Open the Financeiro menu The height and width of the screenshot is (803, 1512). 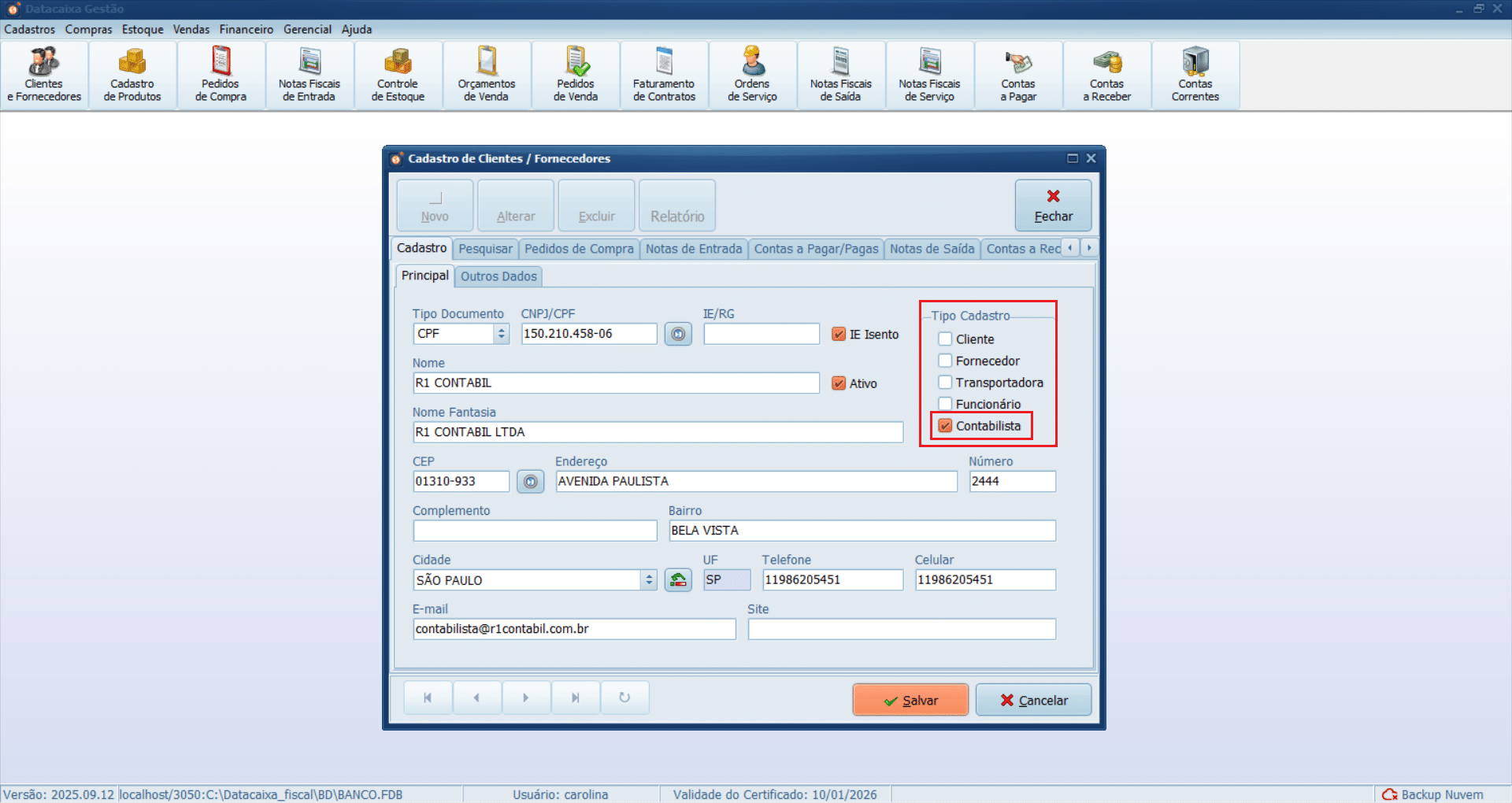tap(246, 29)
